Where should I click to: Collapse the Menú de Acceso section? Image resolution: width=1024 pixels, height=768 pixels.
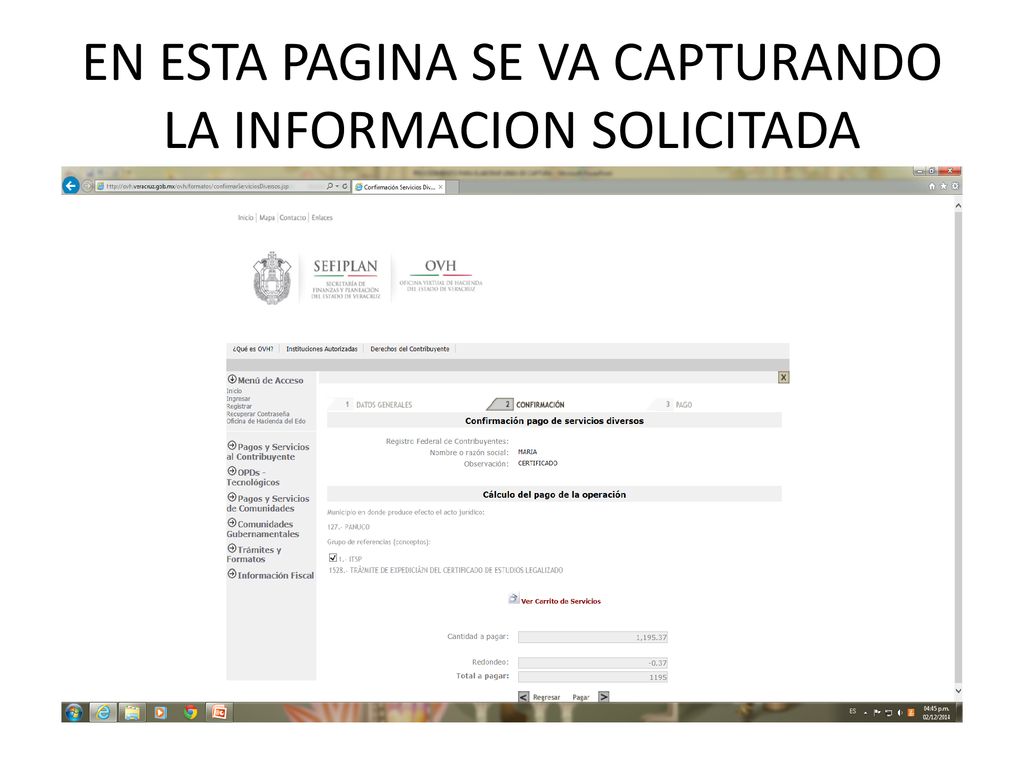(x=232, y=379)
